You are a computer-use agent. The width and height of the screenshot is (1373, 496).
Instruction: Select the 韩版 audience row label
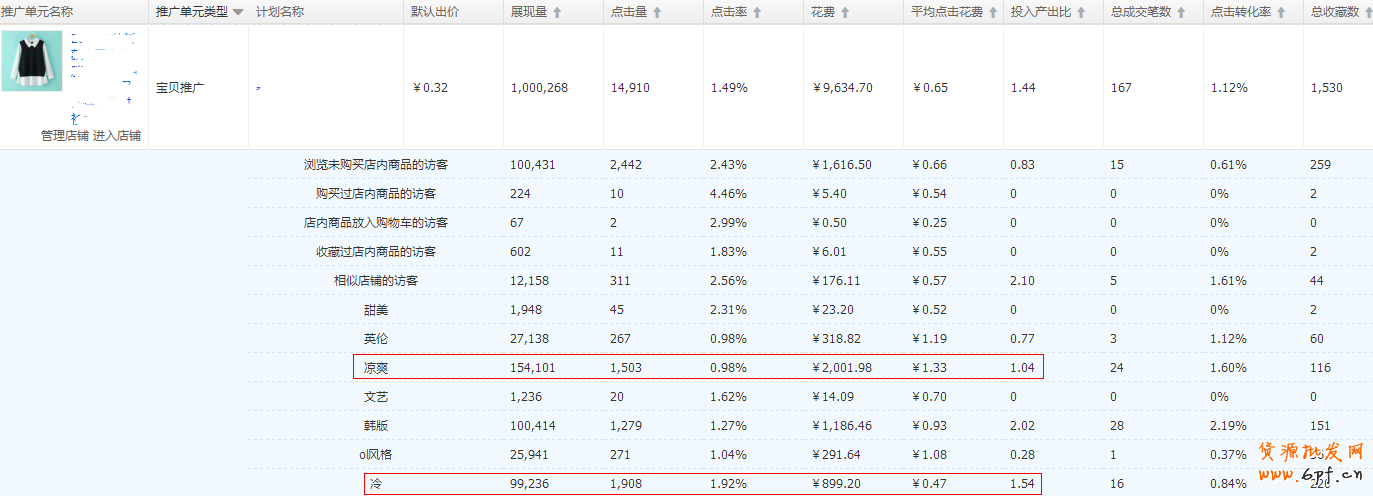(x=376, y=426)
